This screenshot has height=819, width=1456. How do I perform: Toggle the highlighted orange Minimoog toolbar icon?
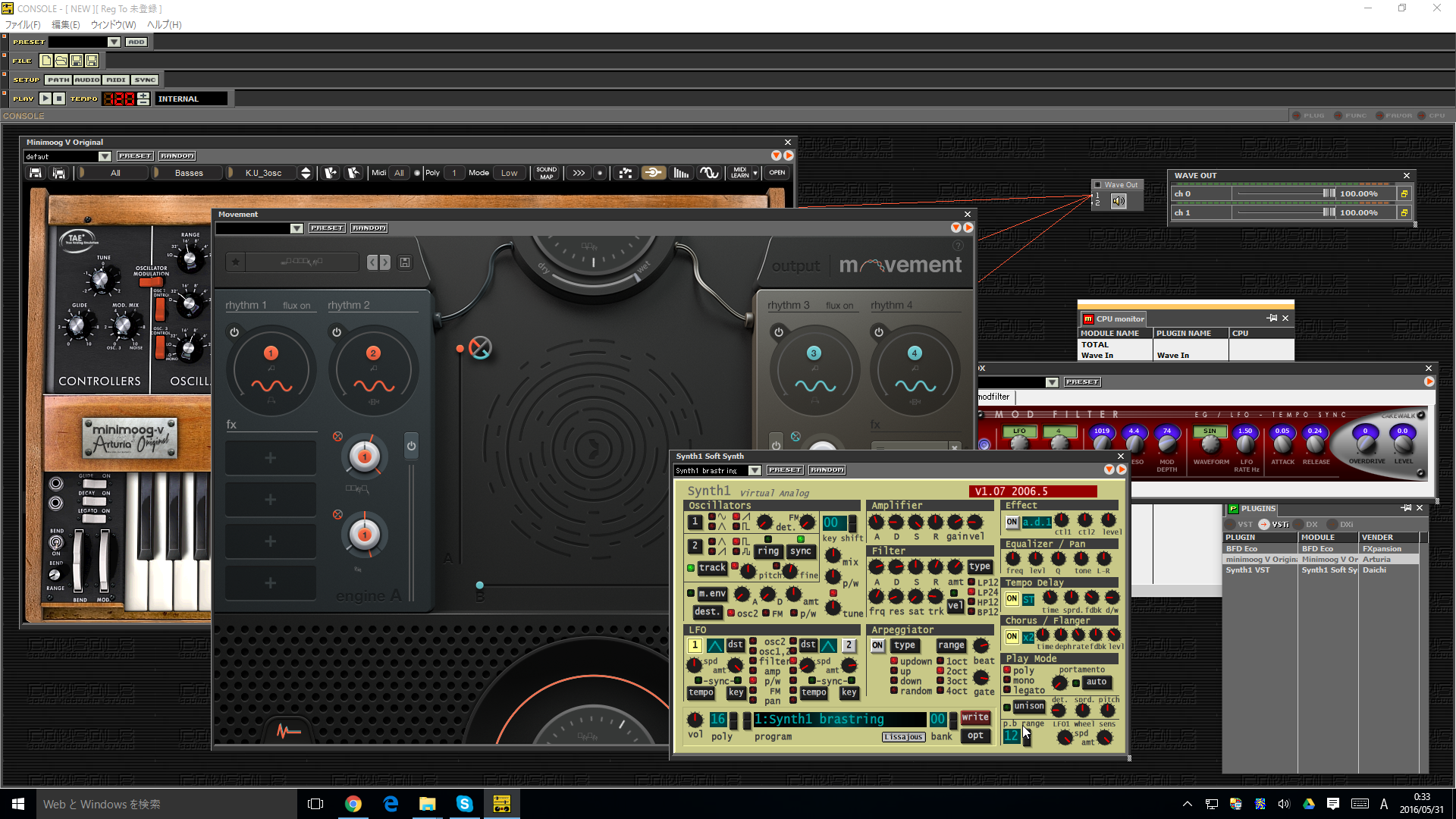click(x=653, y=173)
